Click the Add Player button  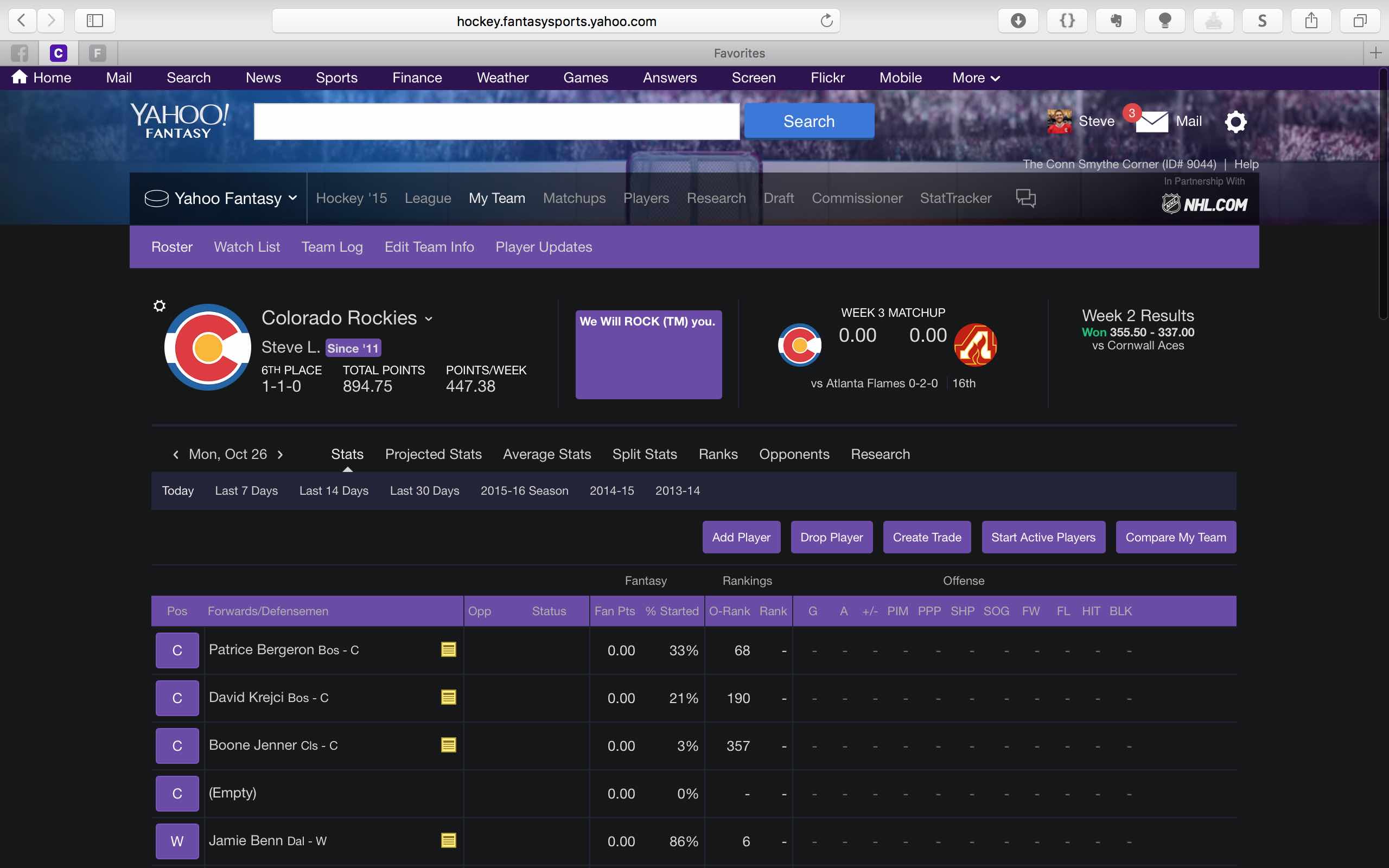coord(741,537)
